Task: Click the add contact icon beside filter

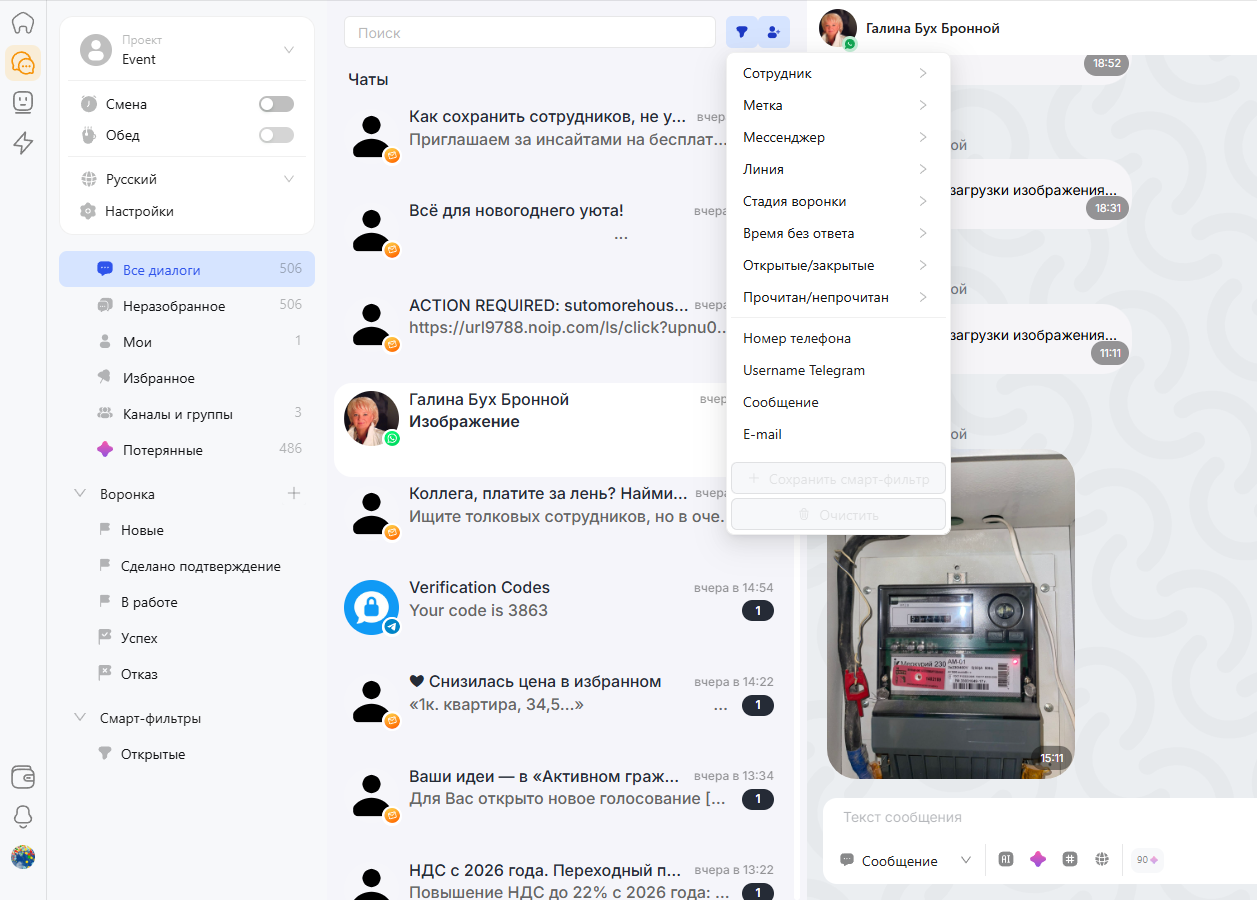Action: (773, 32)
